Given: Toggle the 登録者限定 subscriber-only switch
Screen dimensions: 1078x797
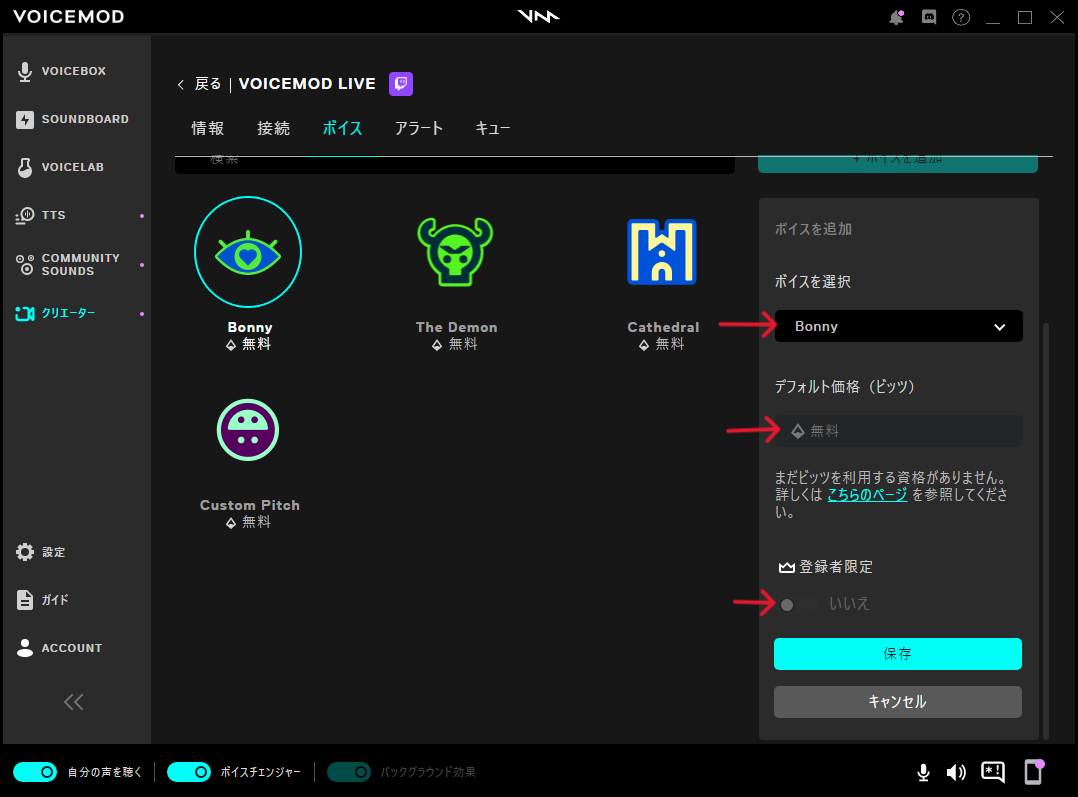Looking at the screenshot, I should point(798,604).
